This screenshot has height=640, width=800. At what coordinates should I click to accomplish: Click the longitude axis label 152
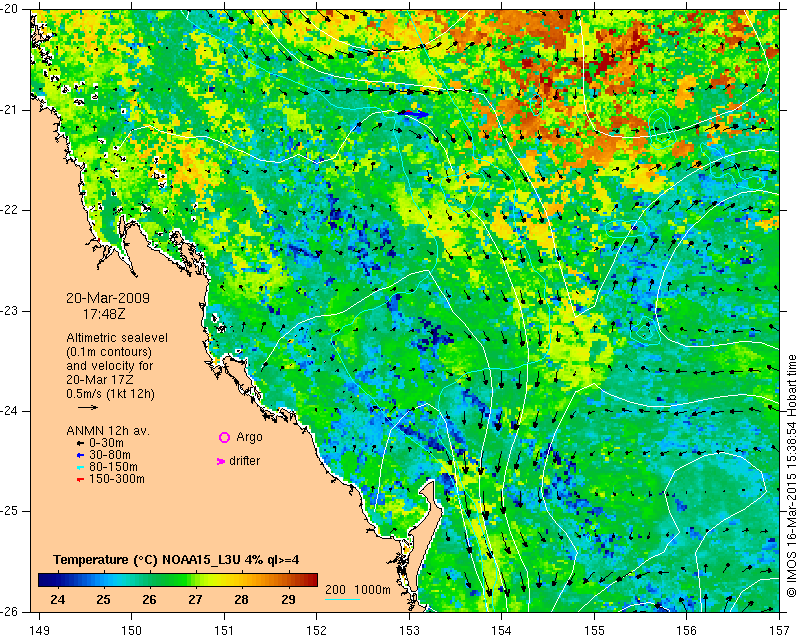tap(317, 631)
